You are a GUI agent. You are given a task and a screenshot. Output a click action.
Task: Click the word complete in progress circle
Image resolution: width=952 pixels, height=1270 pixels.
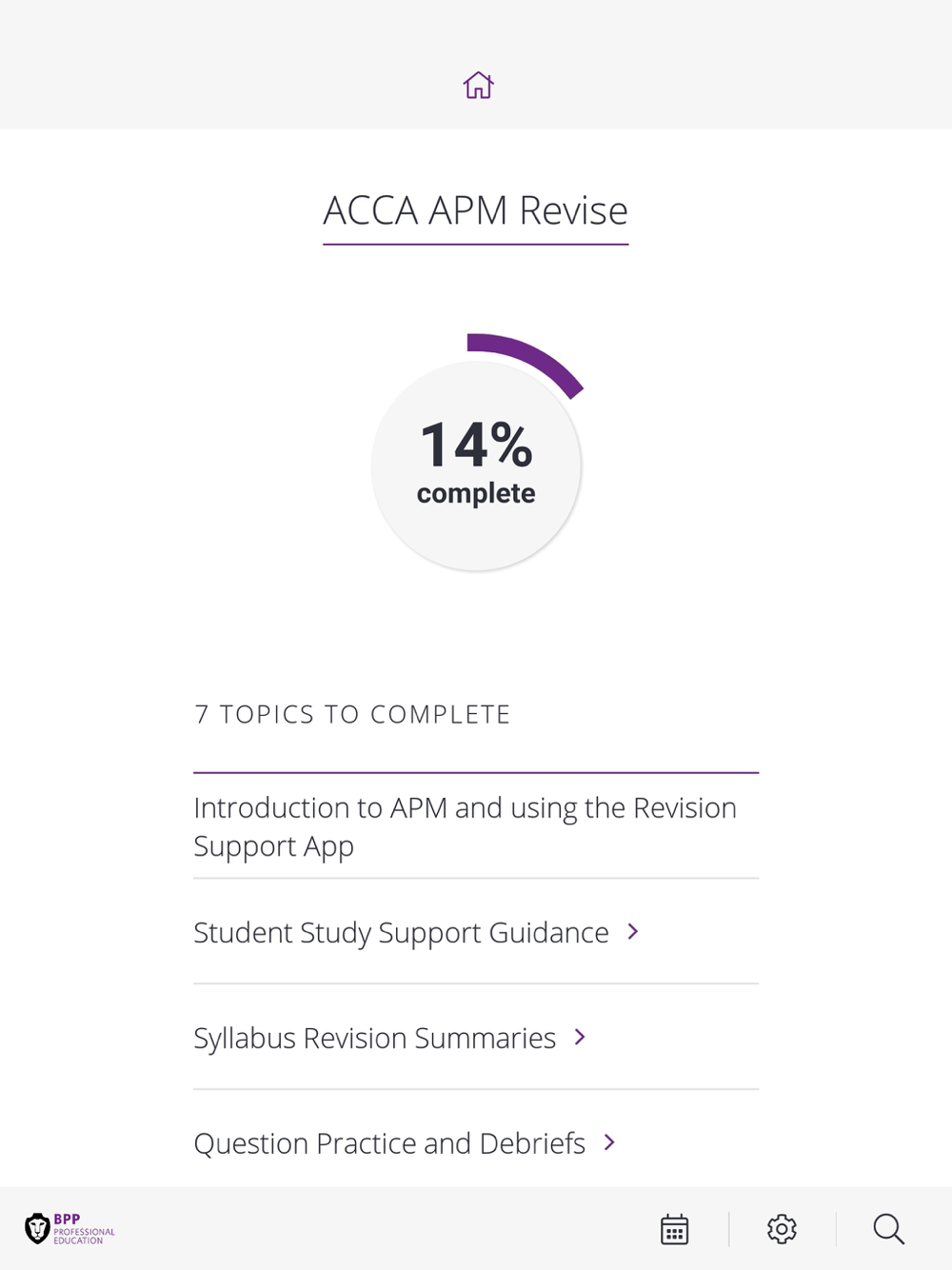click(476, 493)
